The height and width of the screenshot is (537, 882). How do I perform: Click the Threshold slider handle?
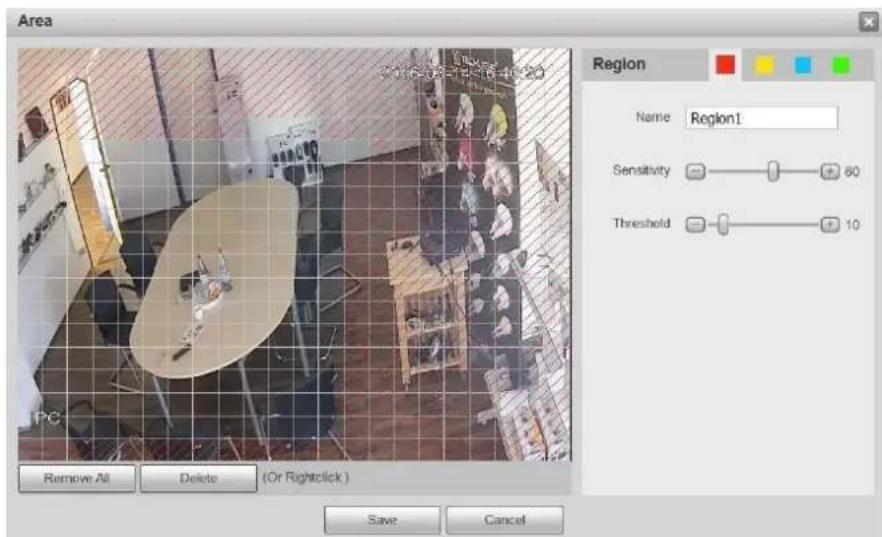(723, 224)
